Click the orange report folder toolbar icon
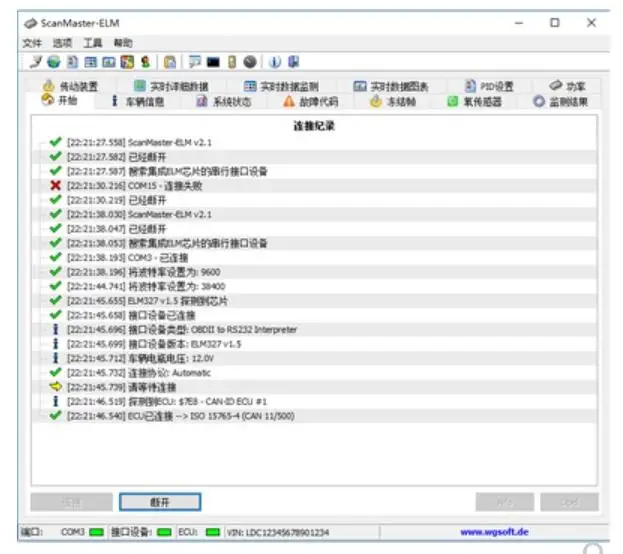This screenshot has height=554, width=623. click(170, 62)
